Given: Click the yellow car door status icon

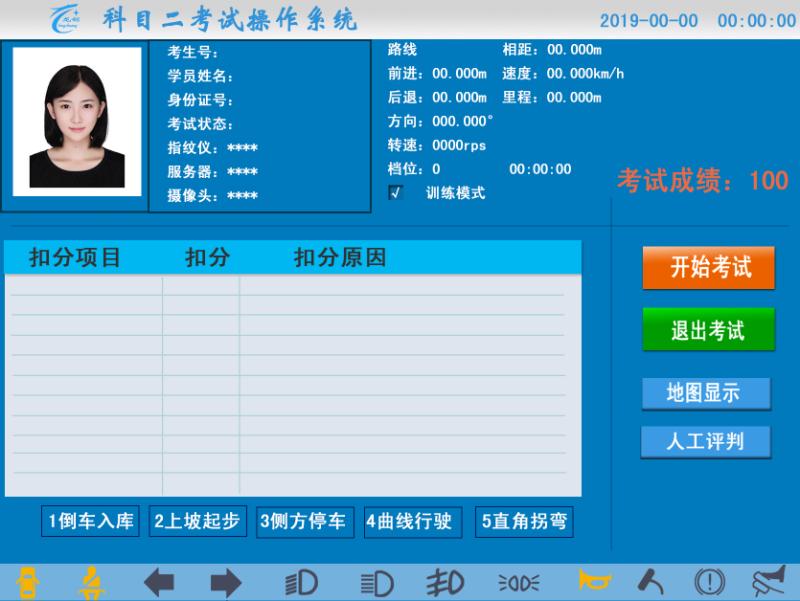Looking at the screenshot, I should [28, 582].
